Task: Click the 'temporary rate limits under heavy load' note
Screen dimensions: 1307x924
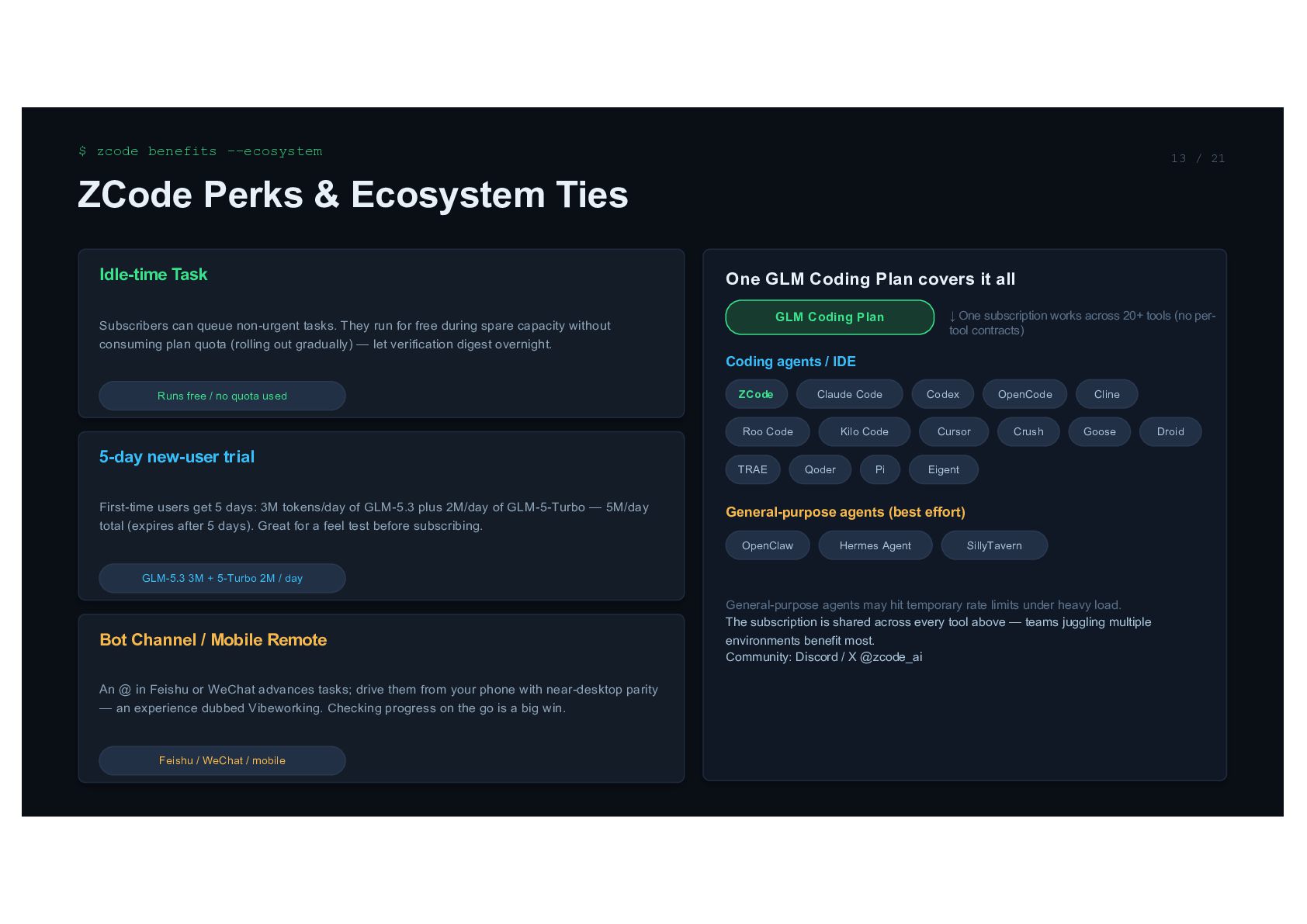Action: point(923,605)
